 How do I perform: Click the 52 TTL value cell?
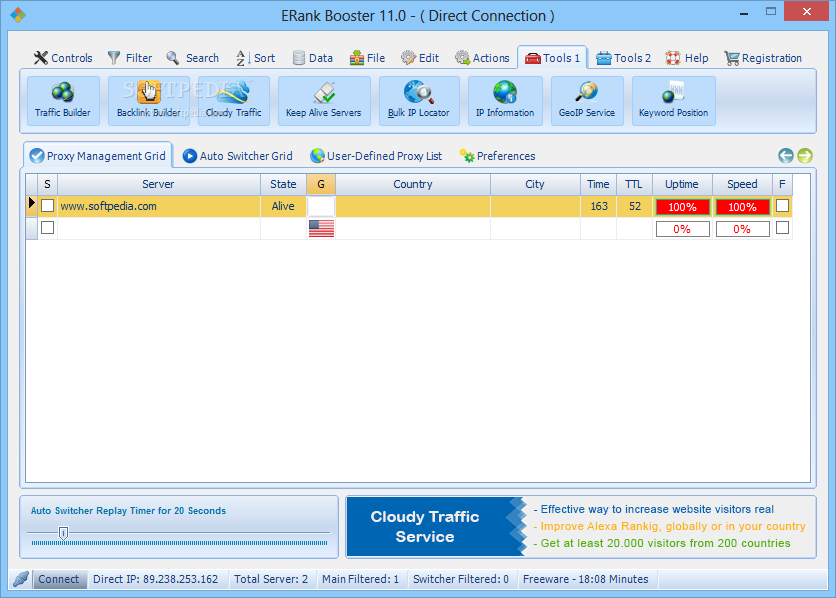(634, 206)
